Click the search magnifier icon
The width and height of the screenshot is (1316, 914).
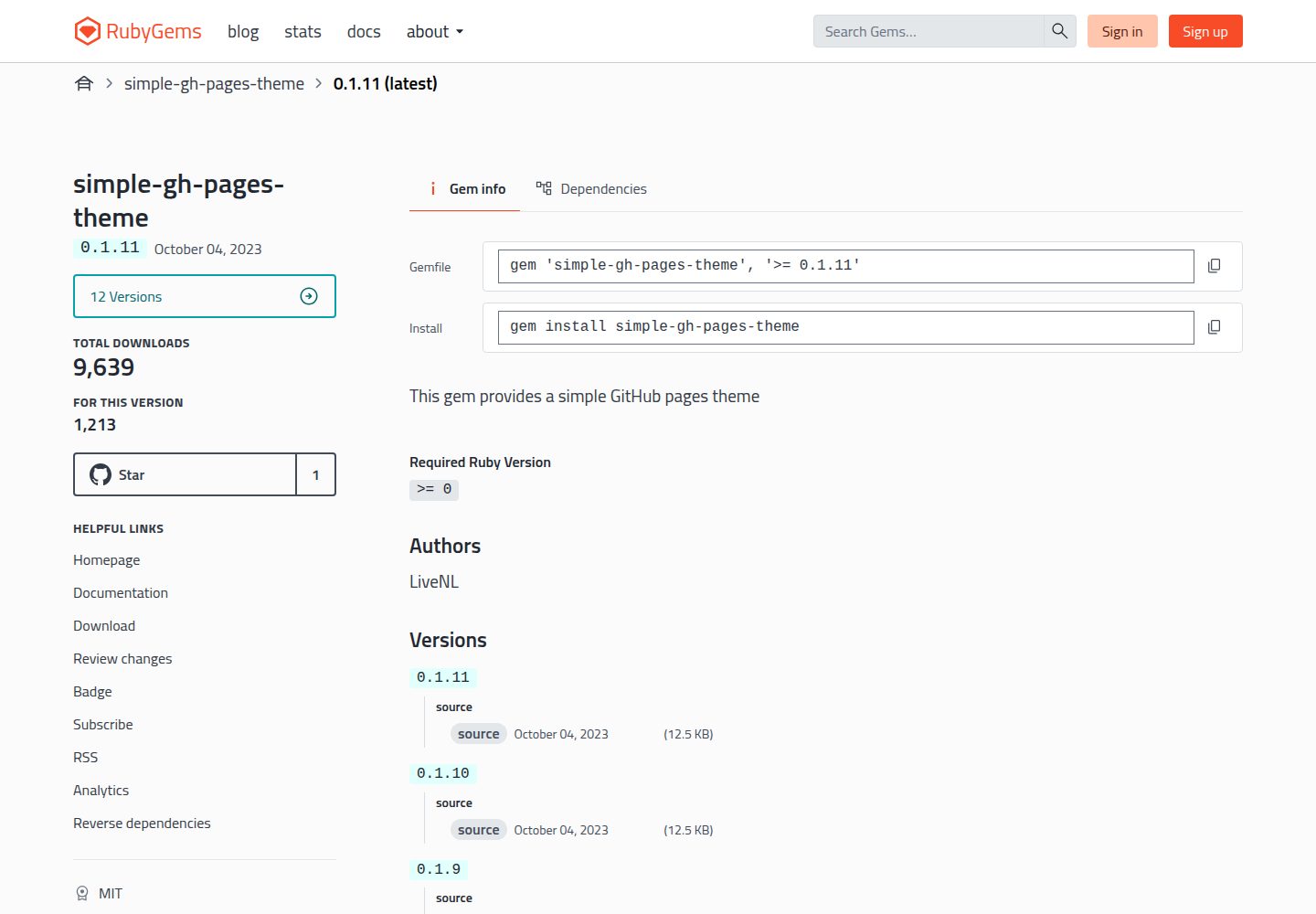tap(1059, 31)
